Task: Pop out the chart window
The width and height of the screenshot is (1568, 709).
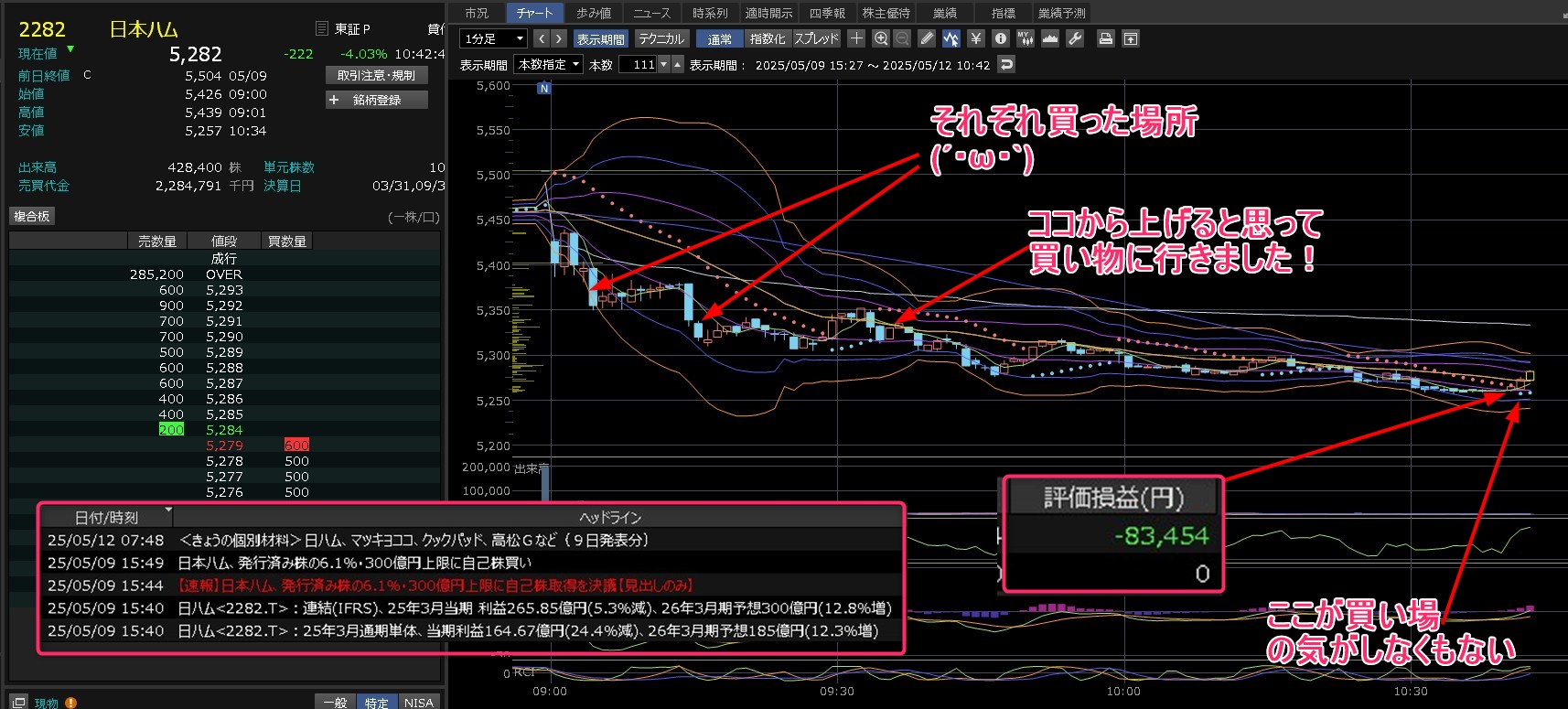Action: 1131,38
